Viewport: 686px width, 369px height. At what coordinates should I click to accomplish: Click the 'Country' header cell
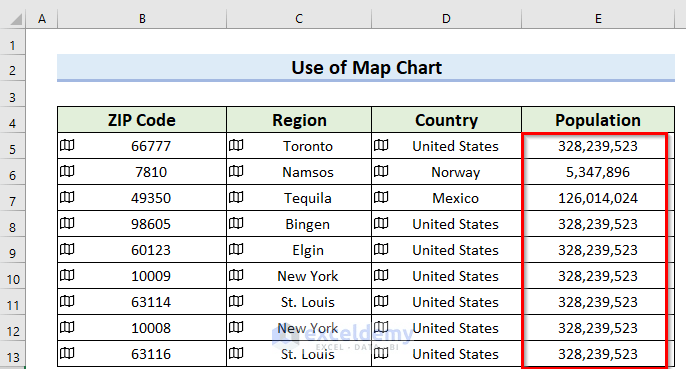click(x=446, y=120)
